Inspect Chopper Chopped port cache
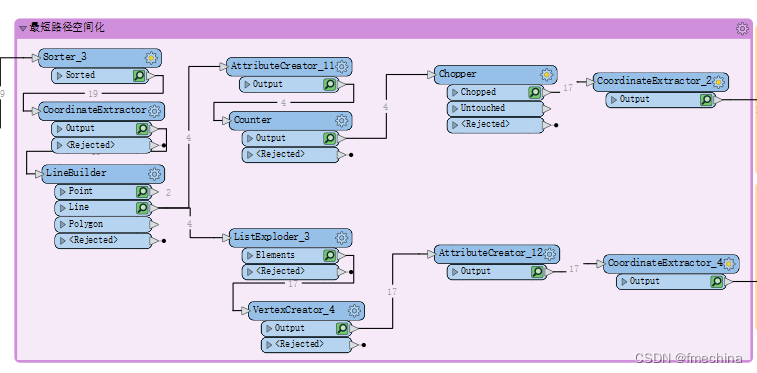This screenshot has height=373, width=757. point(534,92)
